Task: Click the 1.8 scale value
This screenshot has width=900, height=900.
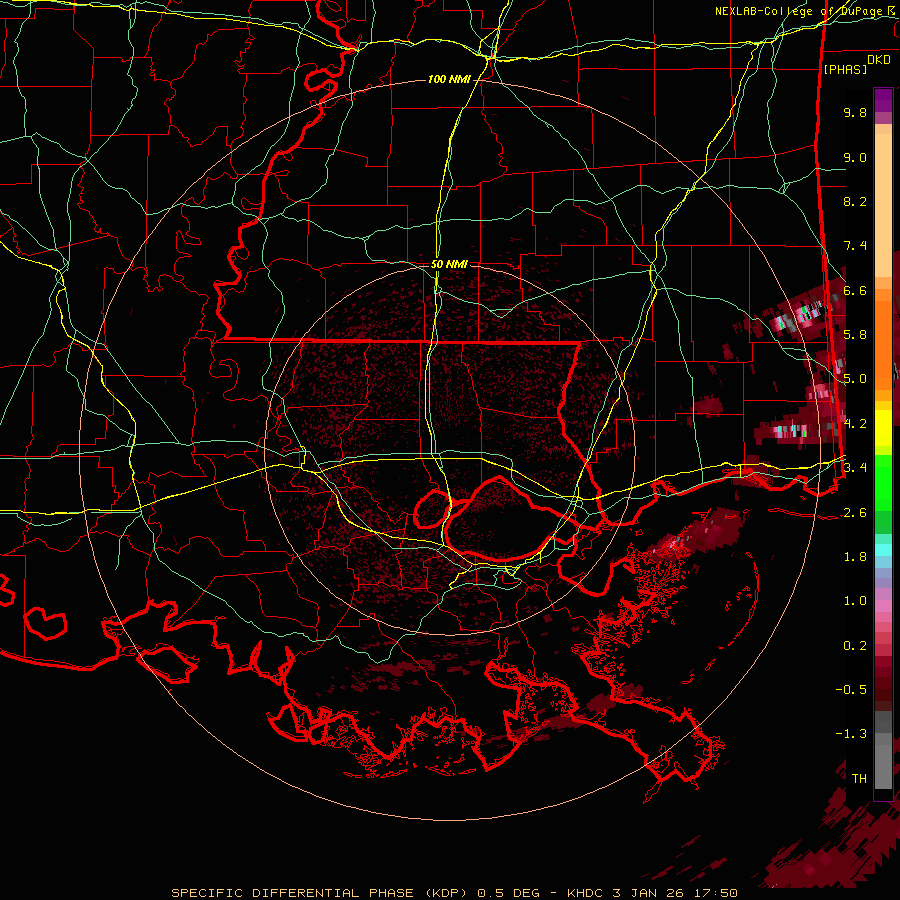Action: click(x=855, y=557)
